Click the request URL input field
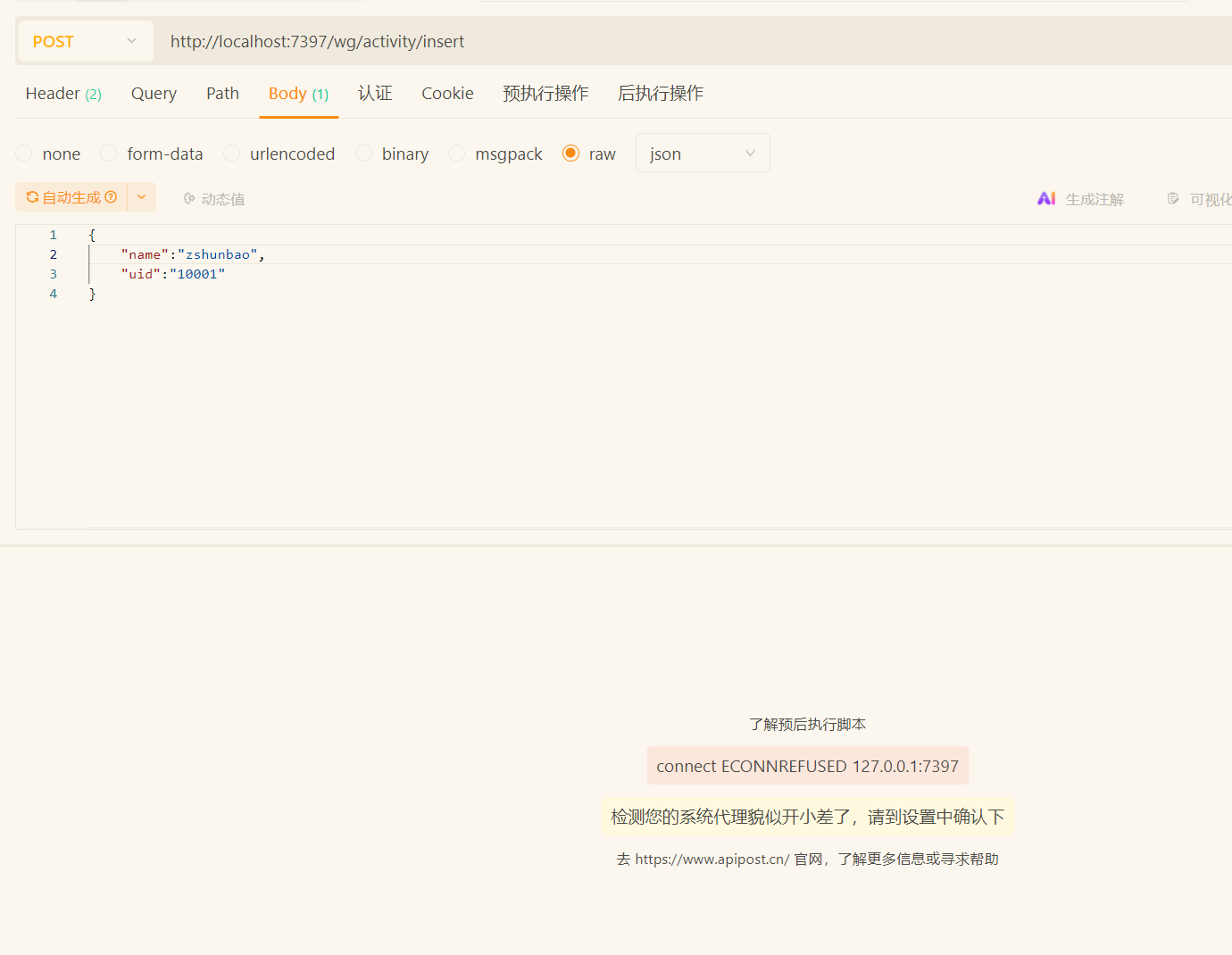This screenshot has height=955, width=1232. click(x=625, y=41)
